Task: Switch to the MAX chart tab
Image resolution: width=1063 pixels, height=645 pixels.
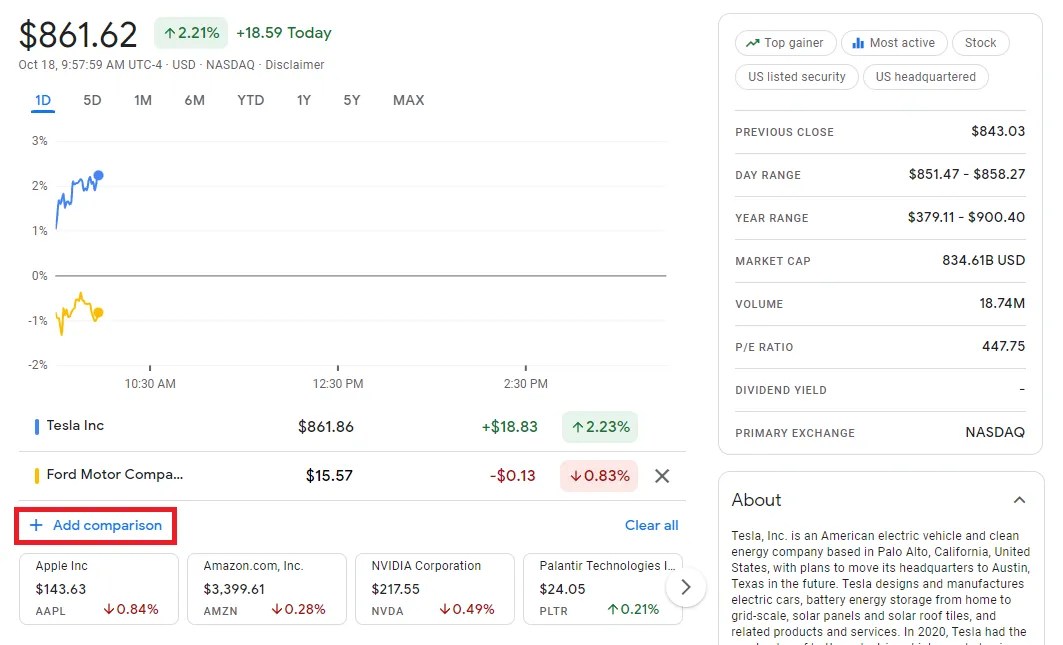Action: 408,100
